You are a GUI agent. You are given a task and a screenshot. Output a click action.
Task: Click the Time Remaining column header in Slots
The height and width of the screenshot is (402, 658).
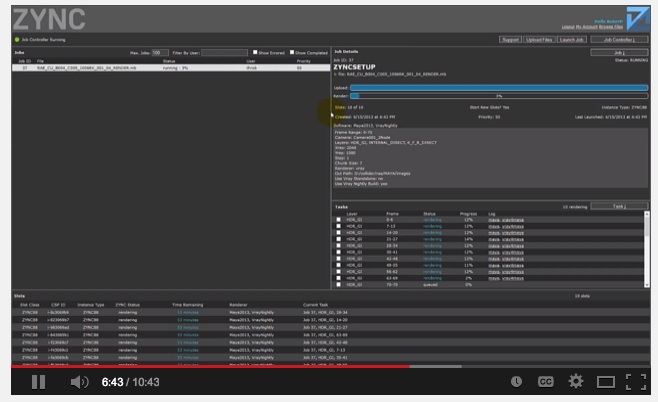coord(188,305)
